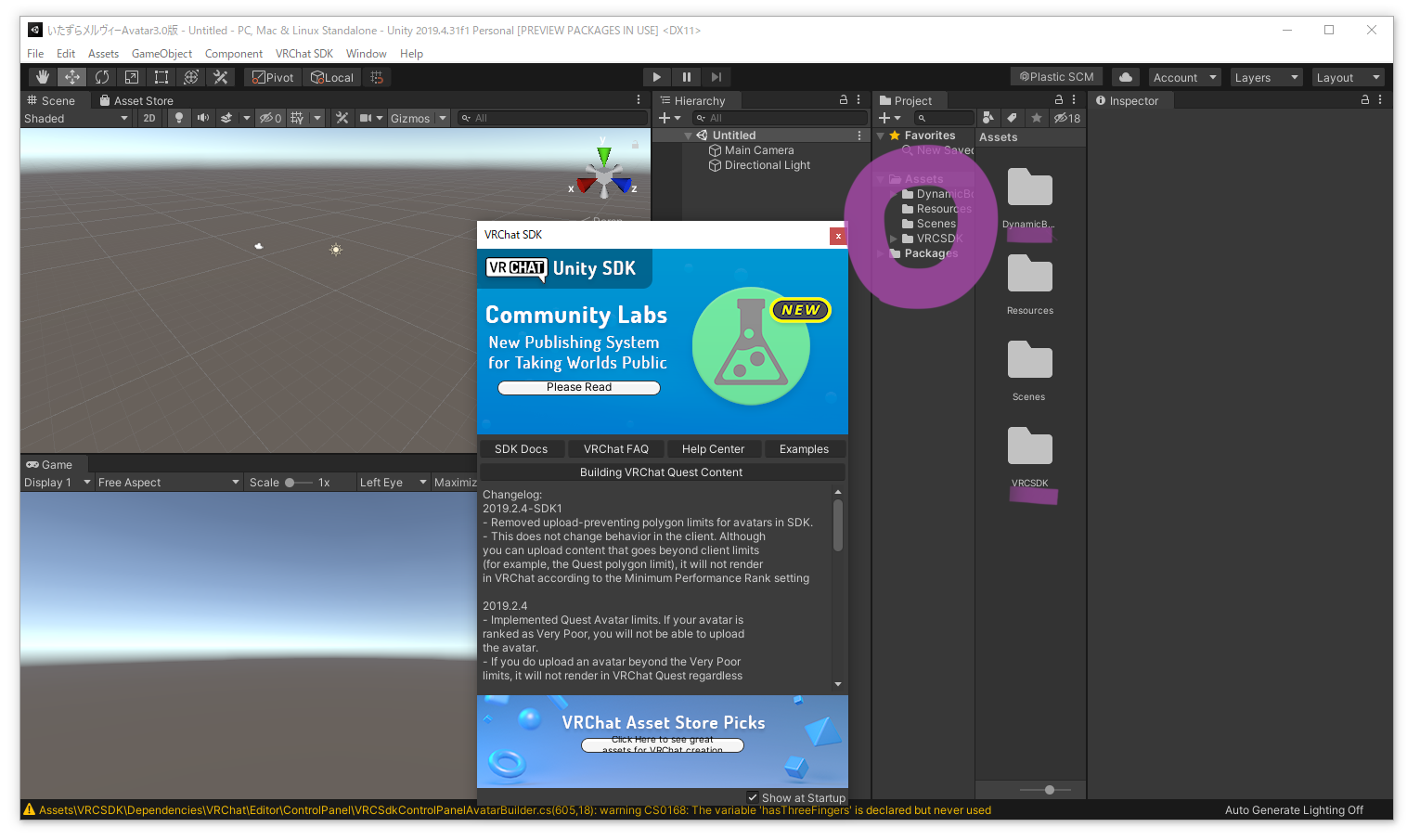This screenshot has width=1407, height=840.
Task: Adjust Project icon size slider
Action: pyautogui.click(x=1045, y=790)
